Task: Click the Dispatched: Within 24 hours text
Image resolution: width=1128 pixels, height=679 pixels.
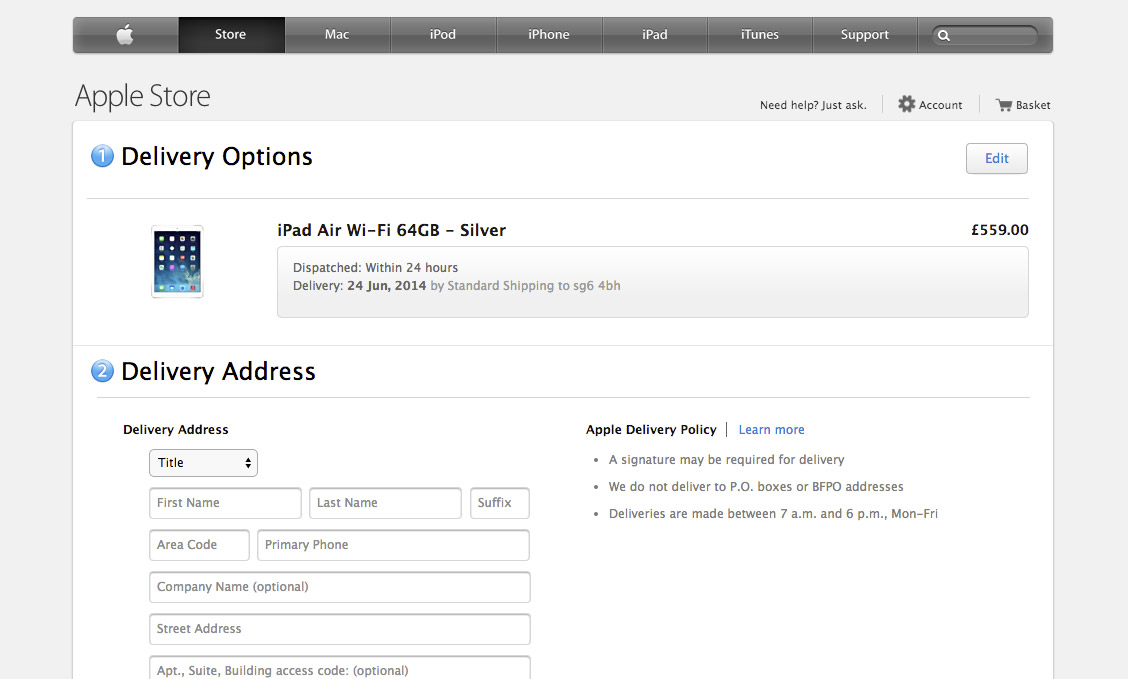Action: 375,268
